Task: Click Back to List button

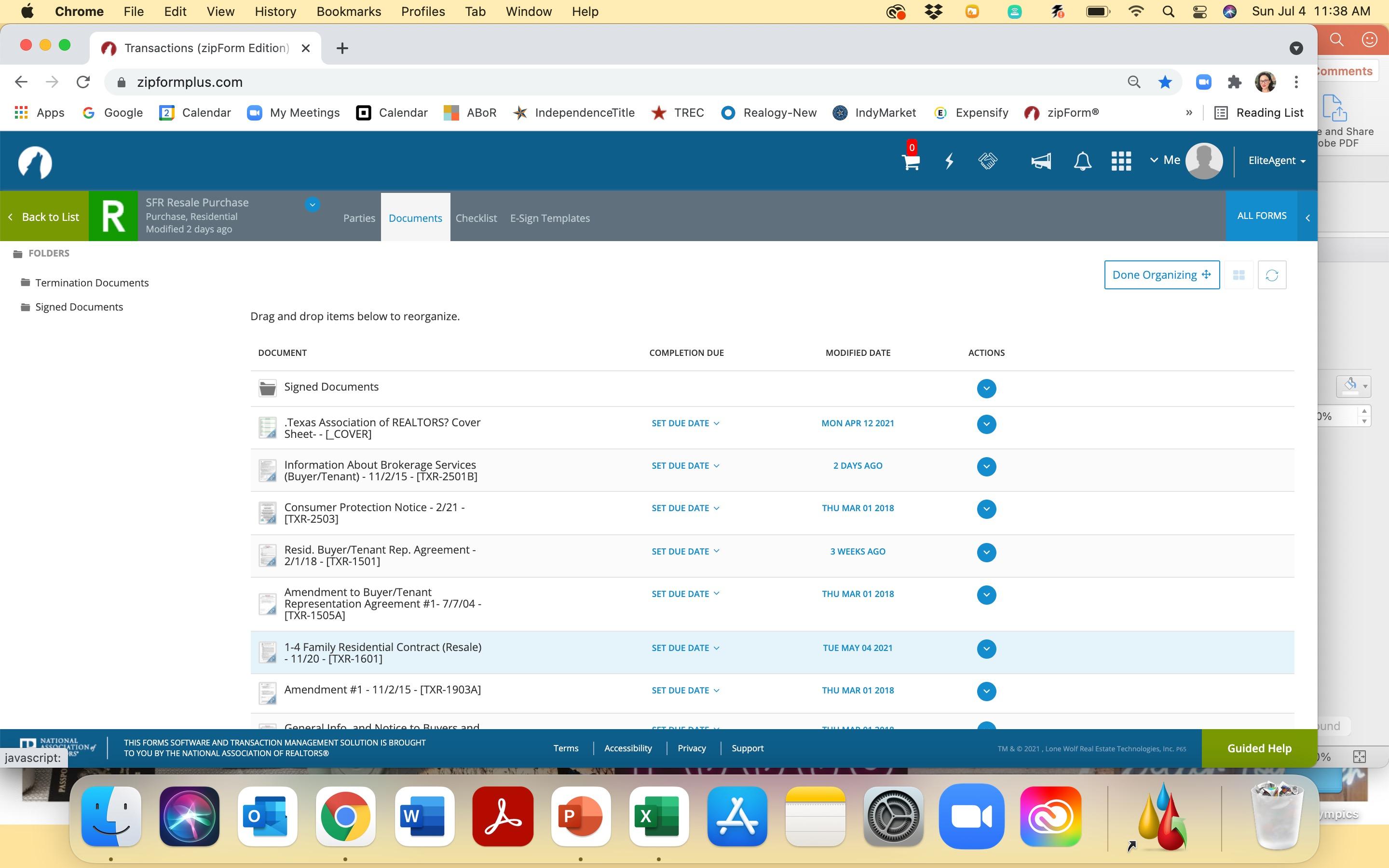Action: (44, 217)
